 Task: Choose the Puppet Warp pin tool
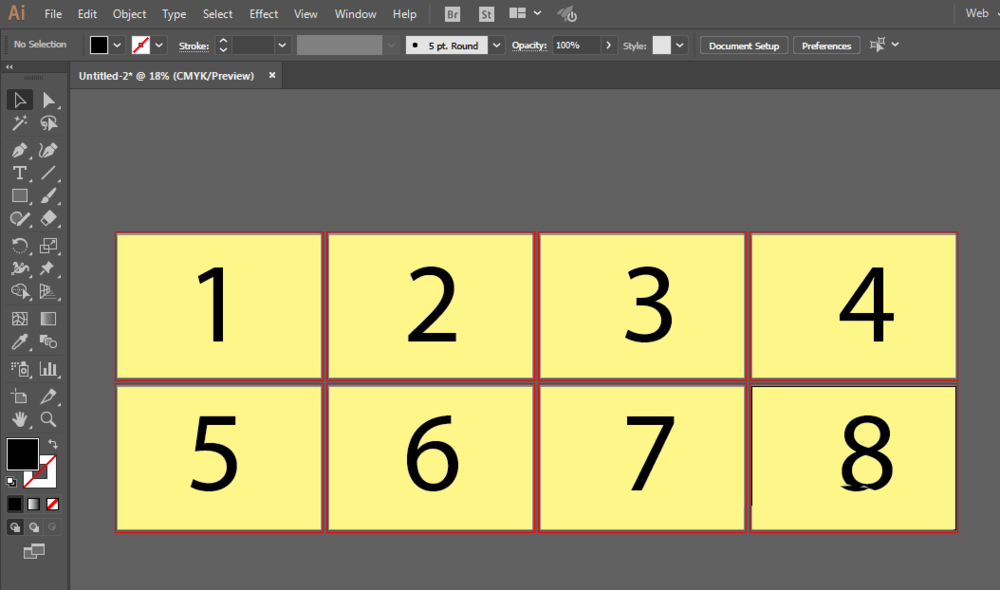(48, 269)
